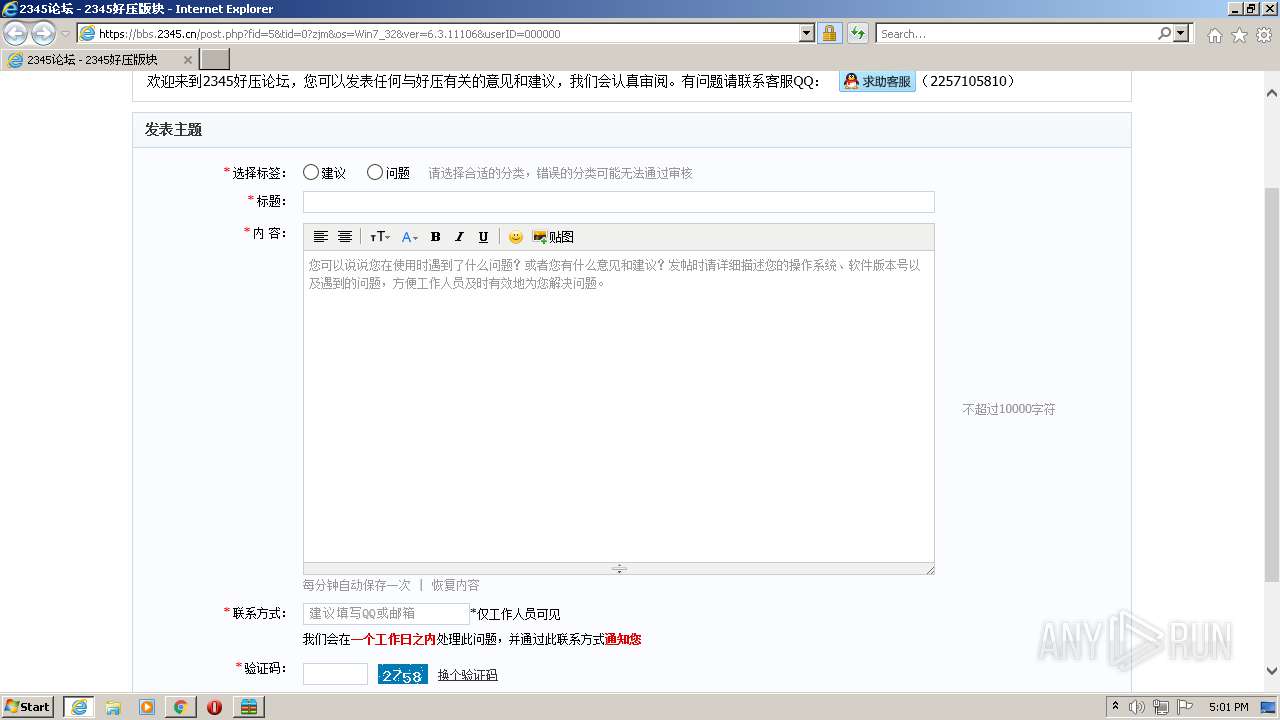This screenshot has width=1280, height=720.
Task: Click the editor's bottom height-adjust bar
Action: pyautogui.click(x=619, y=568)
